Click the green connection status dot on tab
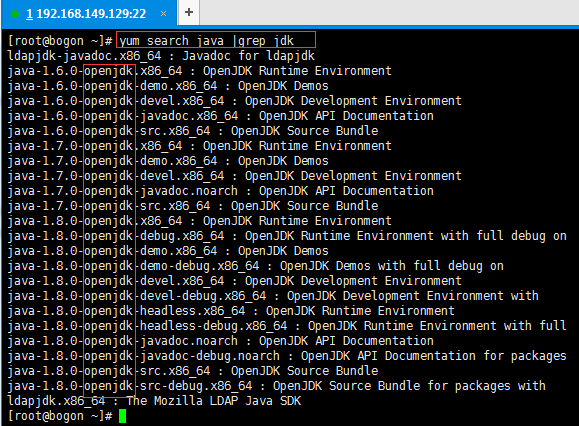 coord(15,14)
